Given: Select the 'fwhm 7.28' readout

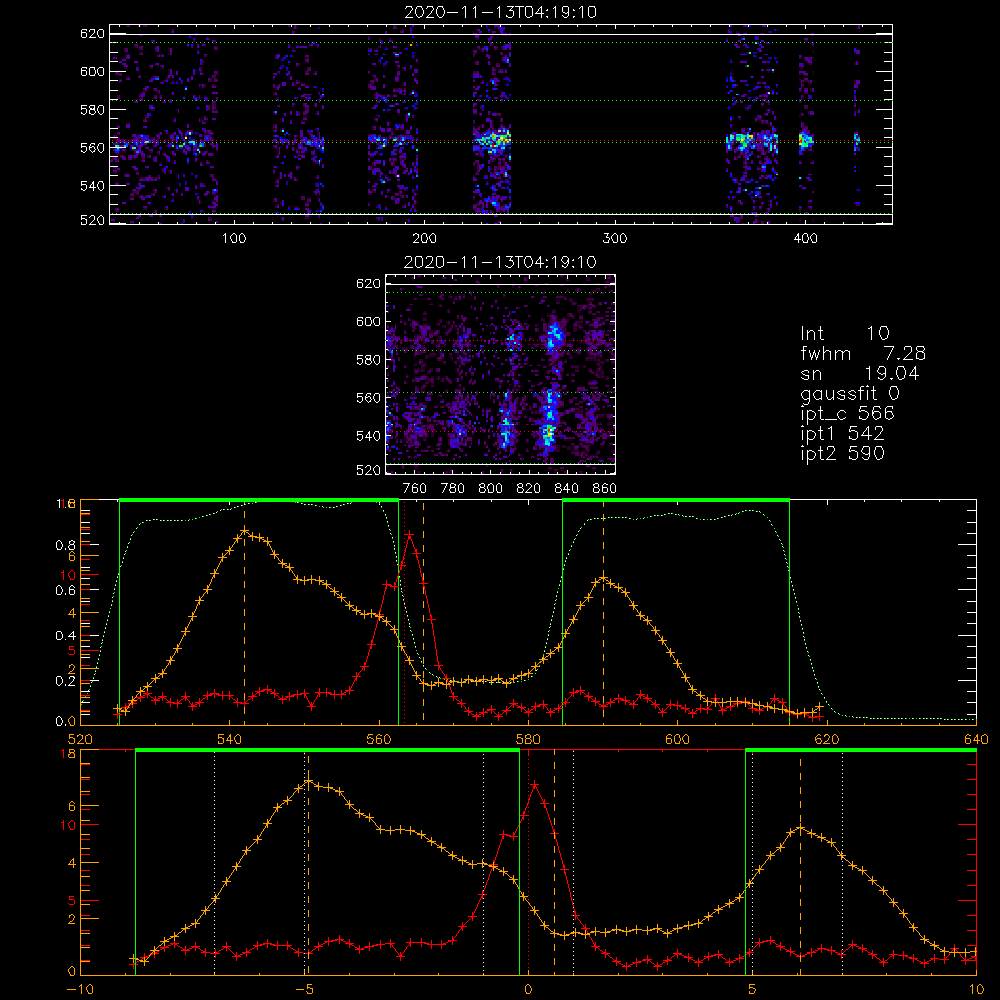Looking at the screenshot, I should coord(863,353).
